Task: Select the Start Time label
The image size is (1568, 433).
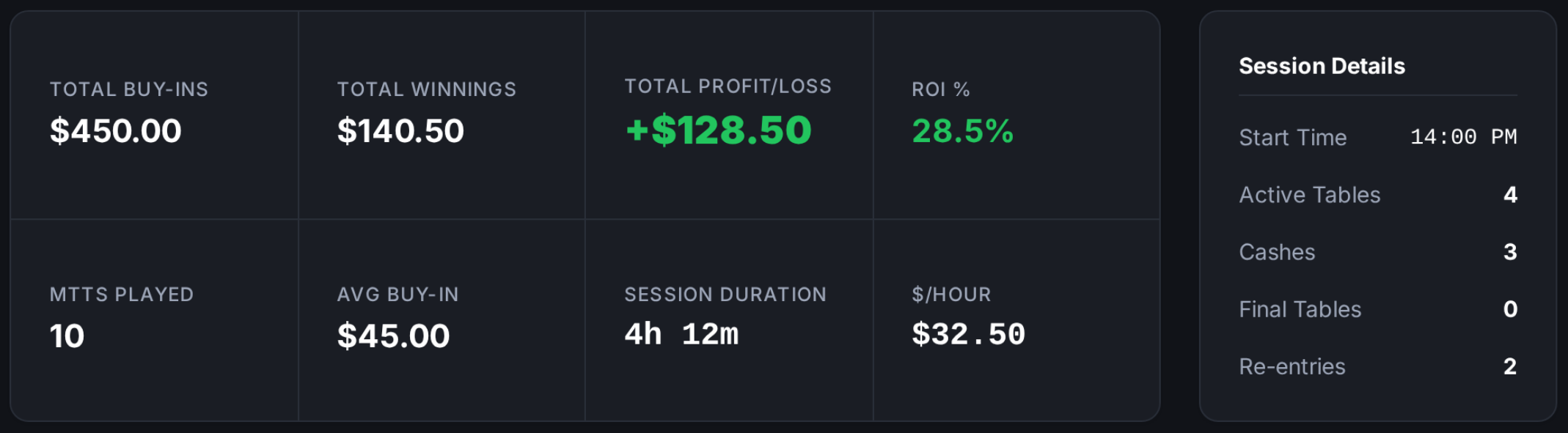Action: 1292,138
